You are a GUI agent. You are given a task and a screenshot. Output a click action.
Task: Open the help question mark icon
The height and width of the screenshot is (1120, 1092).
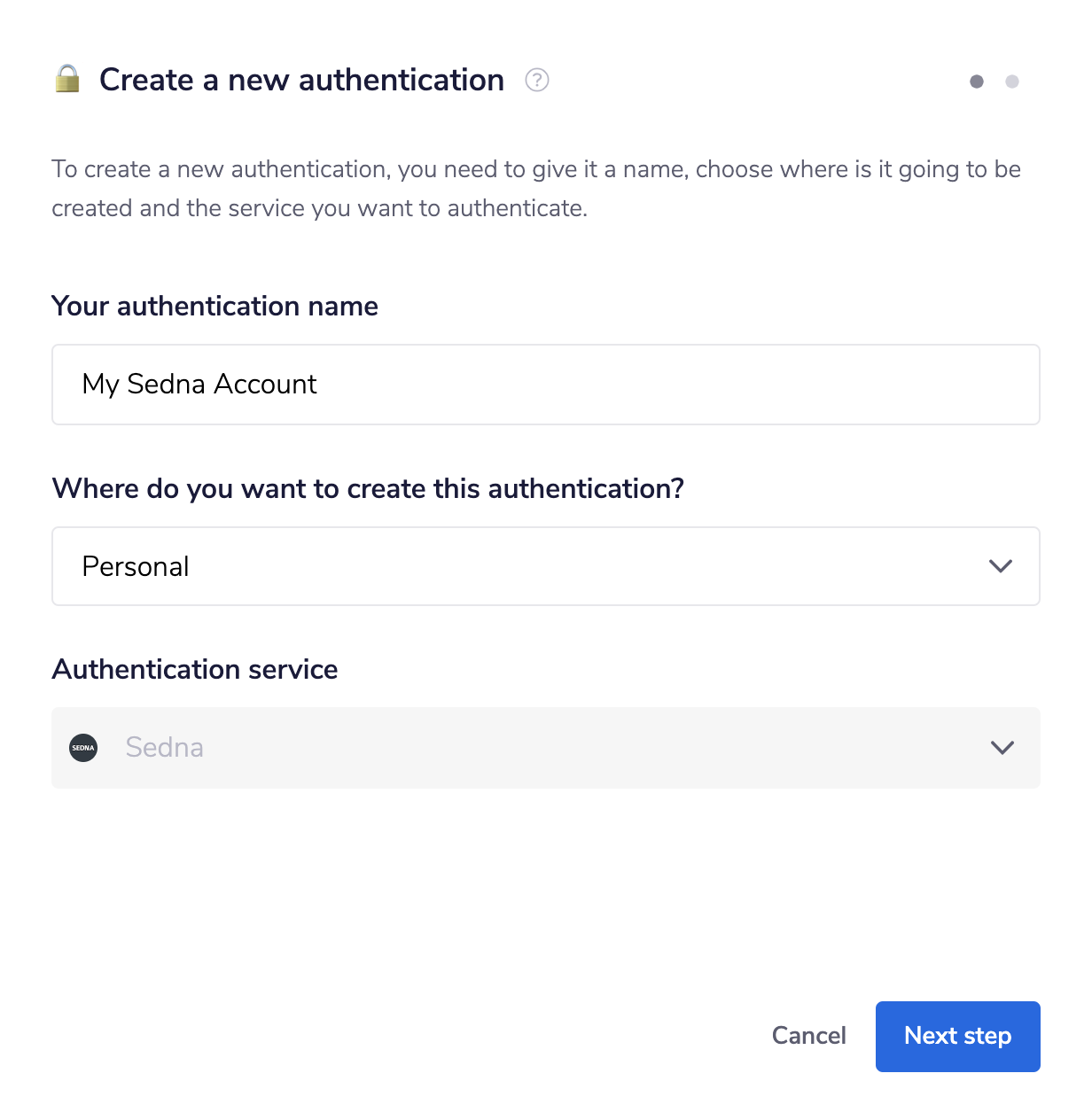click(x=537, y=81)
